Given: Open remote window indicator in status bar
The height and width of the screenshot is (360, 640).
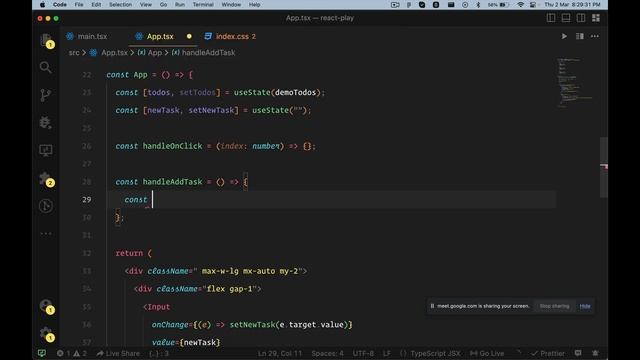Looking at the screenshot, I should (42, 353).
